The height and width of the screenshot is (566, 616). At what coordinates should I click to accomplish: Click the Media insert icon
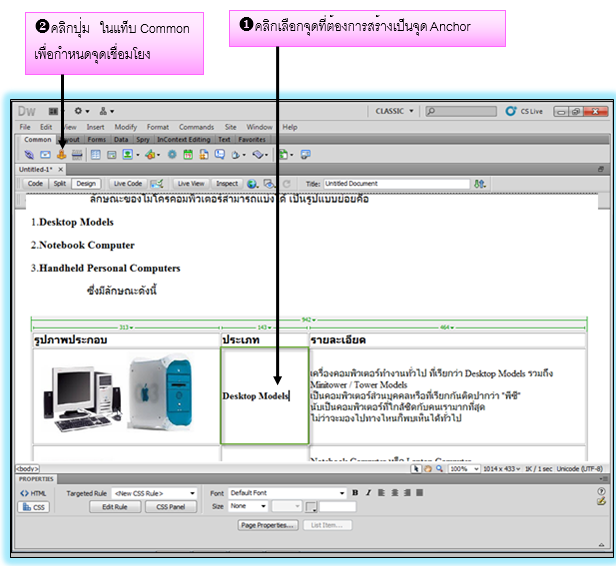(150, 155)
